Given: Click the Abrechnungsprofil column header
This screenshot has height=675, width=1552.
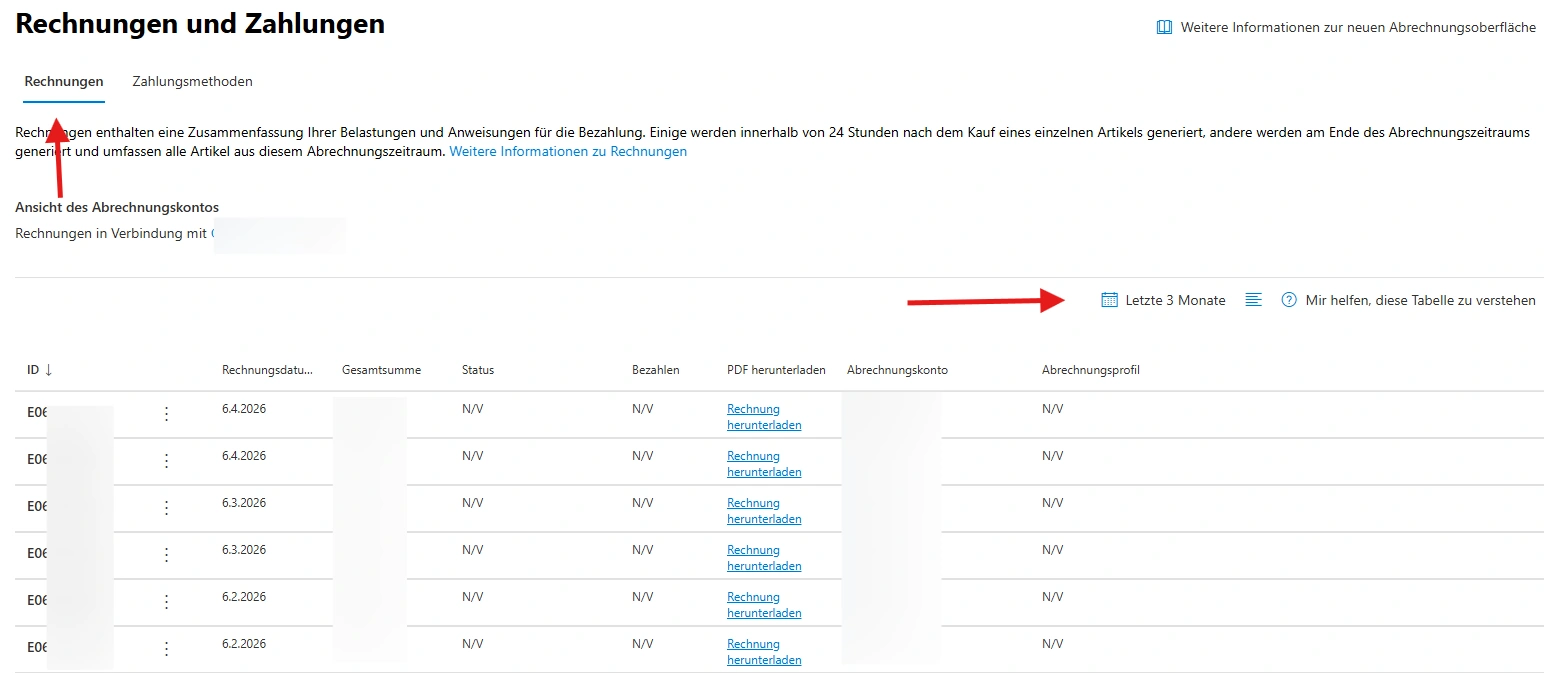Looking at the screenshot, I should pos(1090,370).
